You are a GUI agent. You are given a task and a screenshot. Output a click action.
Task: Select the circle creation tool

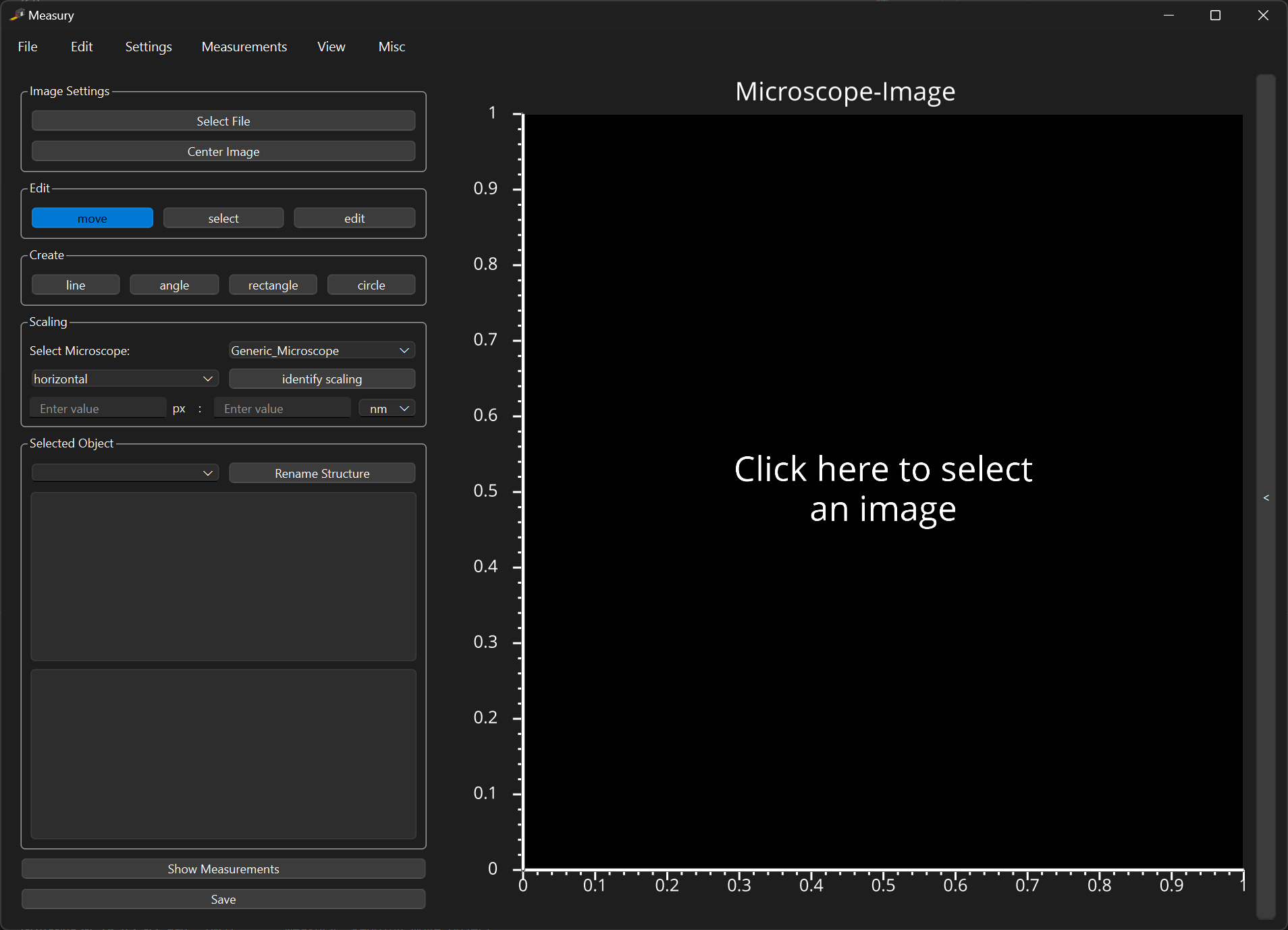pos(371,285)
